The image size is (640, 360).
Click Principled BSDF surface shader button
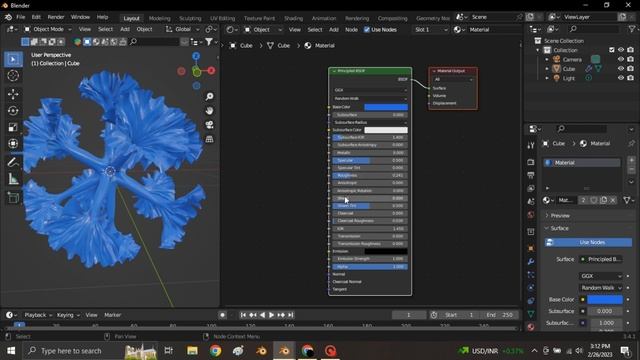coord(601,259)
